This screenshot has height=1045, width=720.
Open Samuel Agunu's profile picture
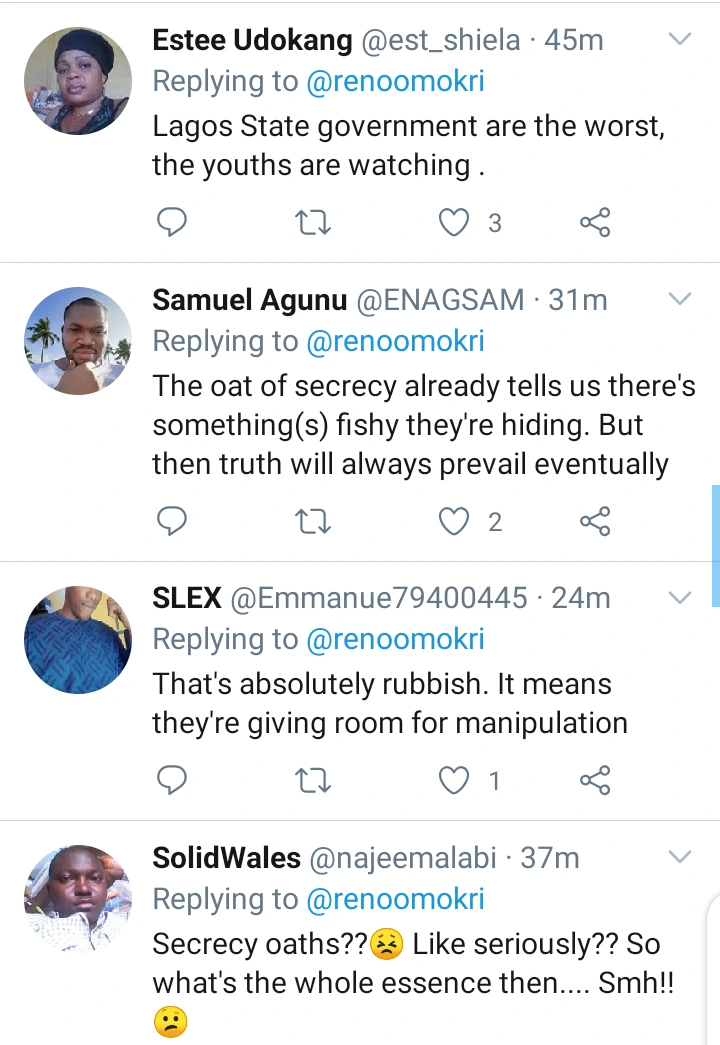(78, 341)
